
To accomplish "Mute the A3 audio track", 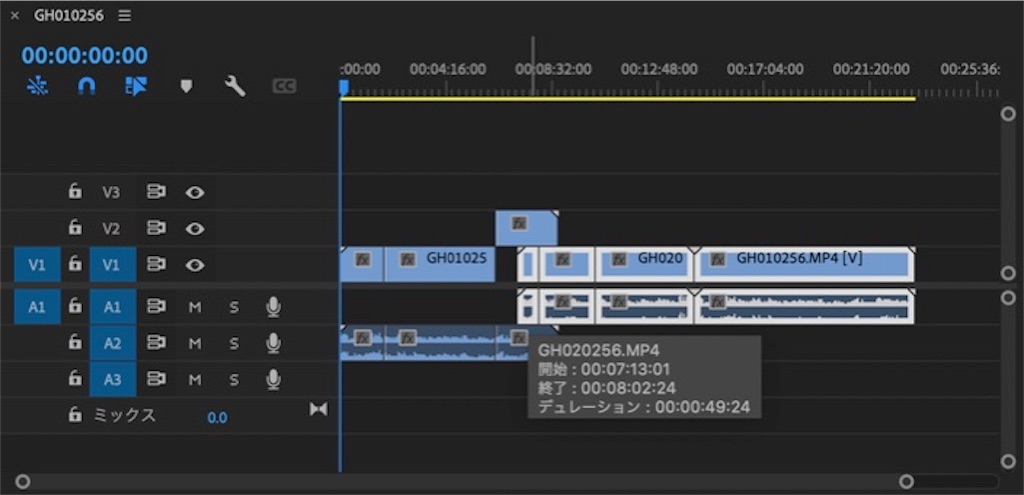I will point(195,379).
